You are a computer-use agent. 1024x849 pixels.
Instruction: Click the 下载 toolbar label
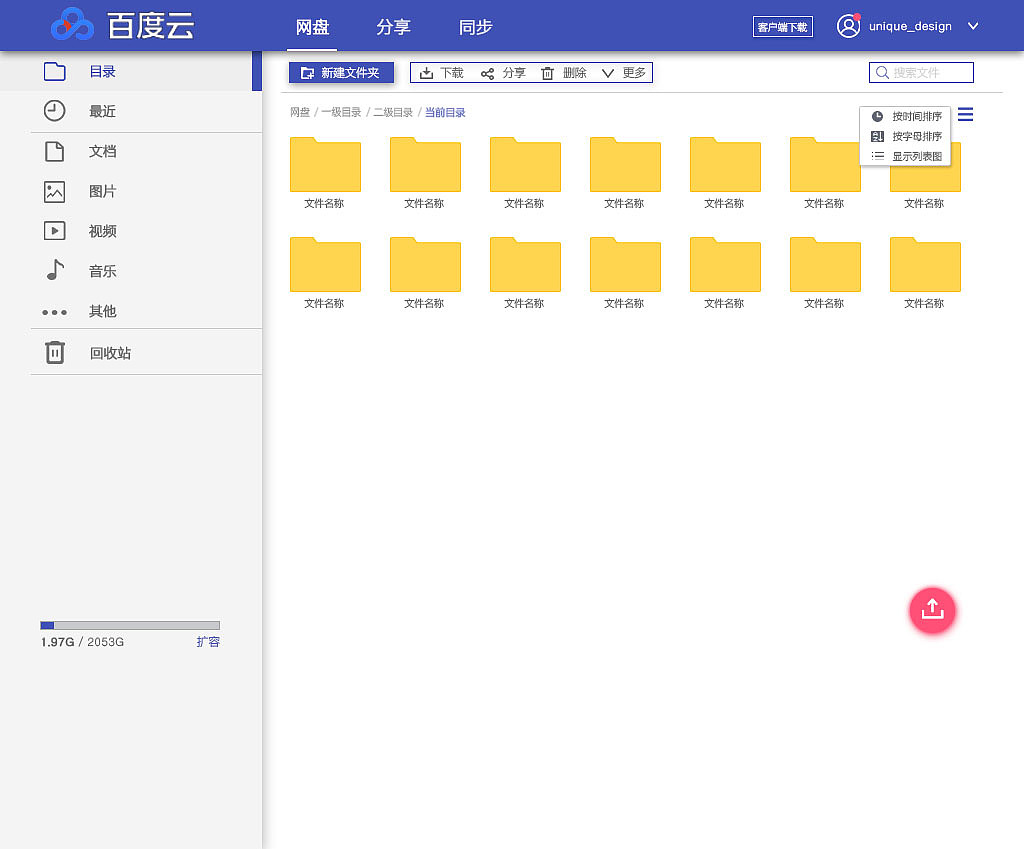tap(451, 72)
